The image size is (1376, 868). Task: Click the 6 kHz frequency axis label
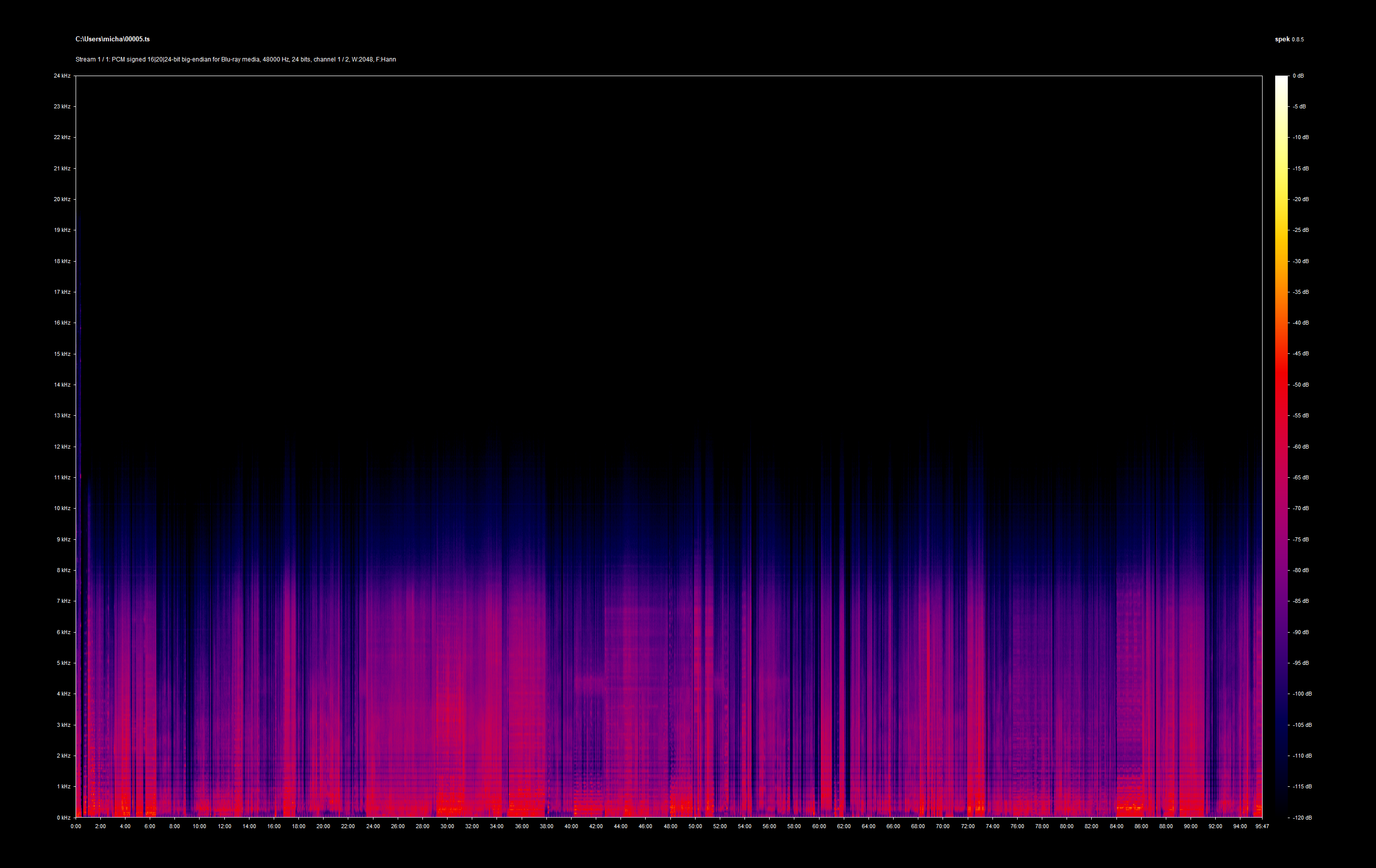(63, 632)
